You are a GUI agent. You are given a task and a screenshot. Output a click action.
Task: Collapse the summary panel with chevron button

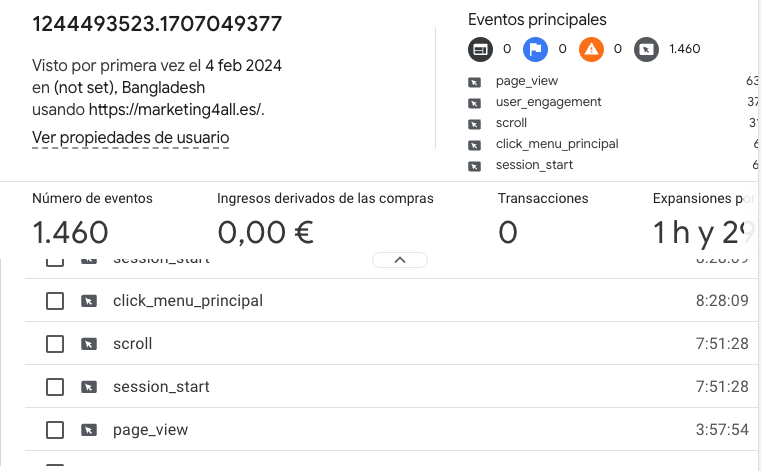(400, 260)
